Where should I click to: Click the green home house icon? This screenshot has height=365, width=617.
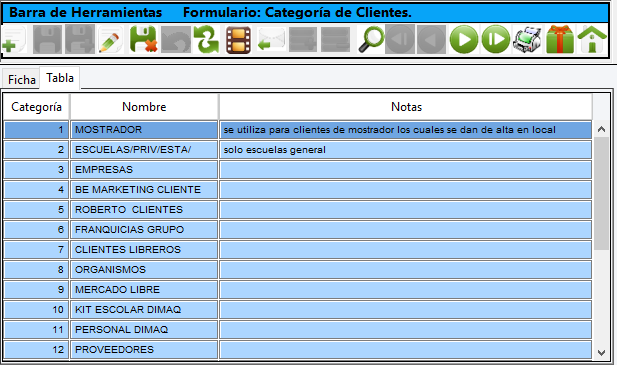coord(592,39)
